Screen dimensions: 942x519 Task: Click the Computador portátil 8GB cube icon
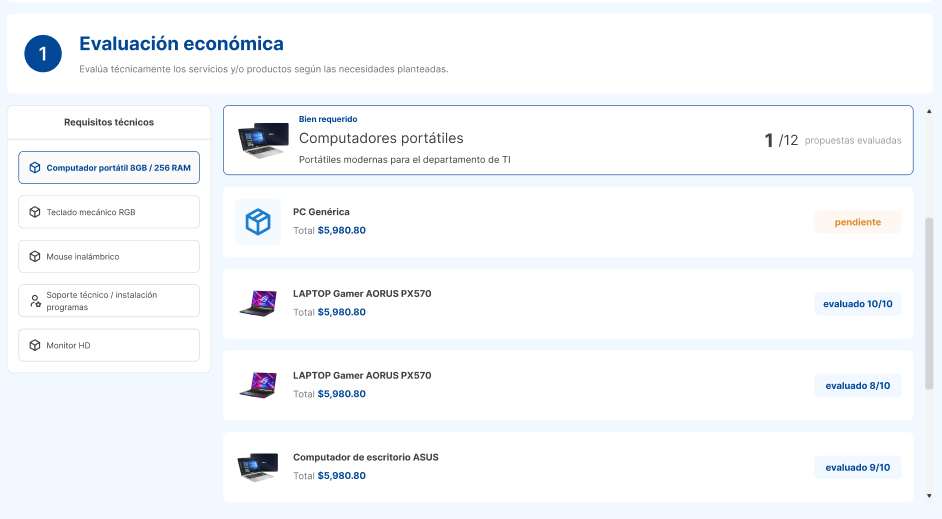[x=35, y=168]
